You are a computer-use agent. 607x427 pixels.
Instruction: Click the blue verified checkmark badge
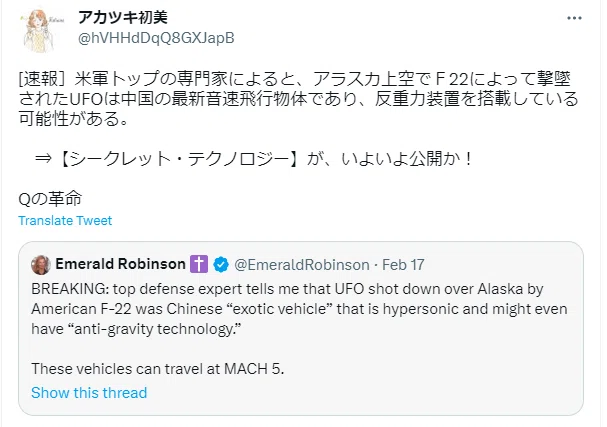coord(221,265)
